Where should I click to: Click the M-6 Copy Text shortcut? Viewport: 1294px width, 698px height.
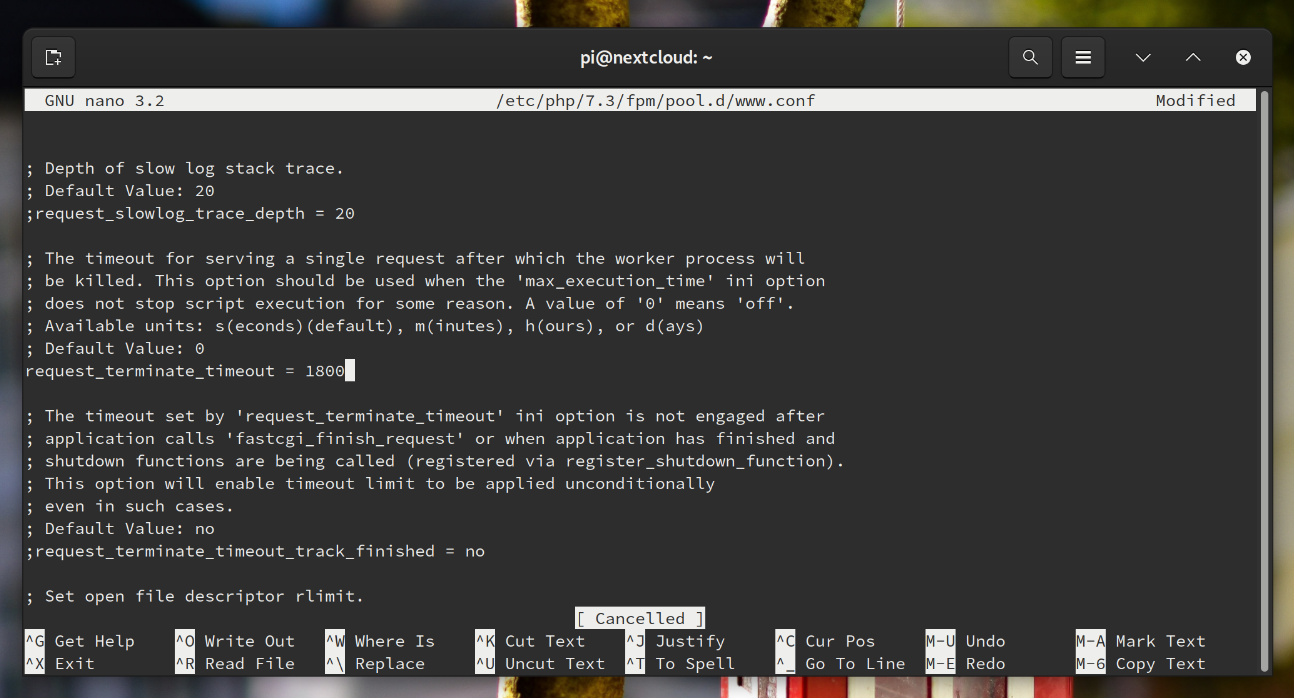[x=1140, y=664]
